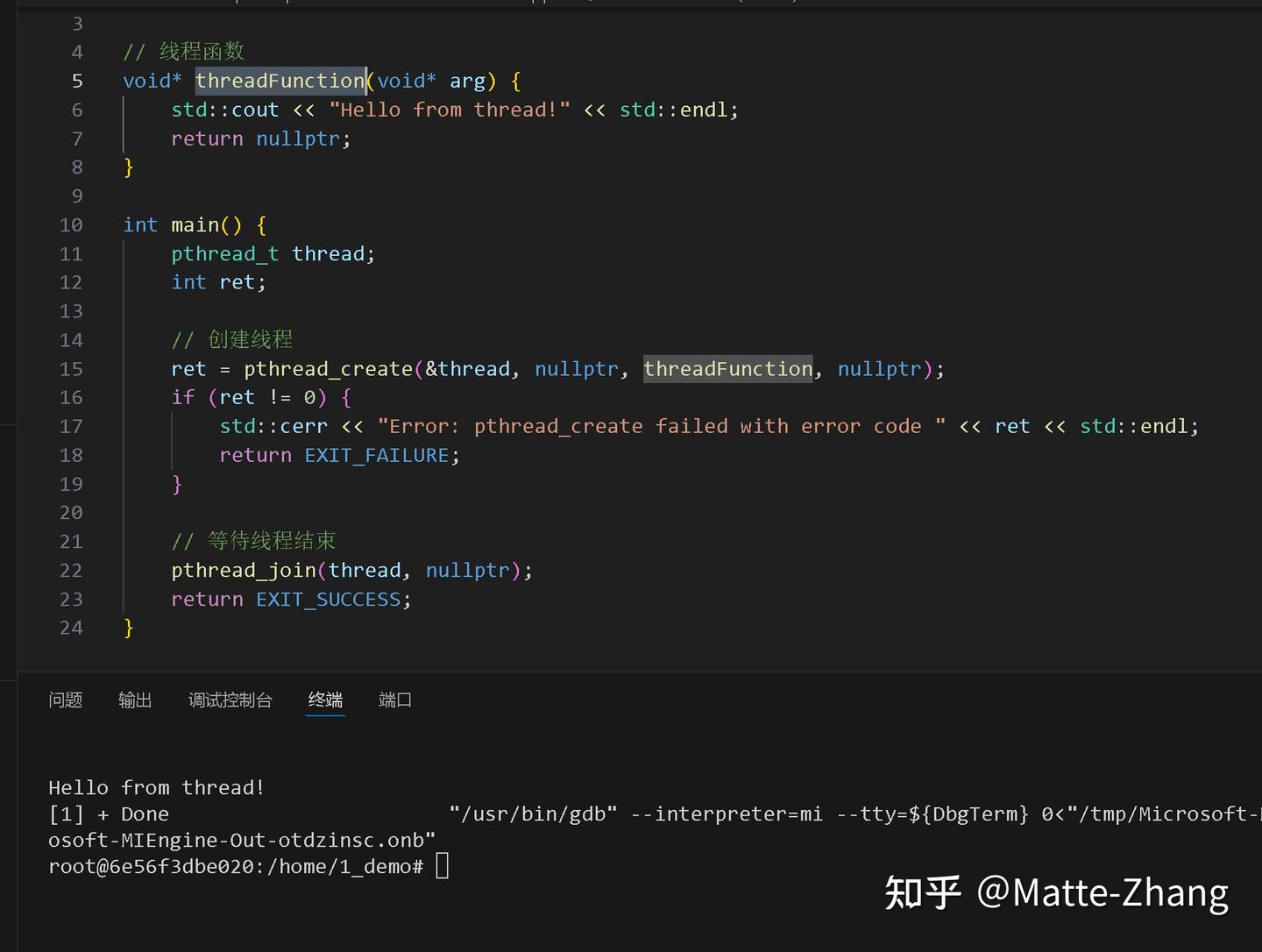Click the "Error: pthread_create failed" string

coord(662,426)
